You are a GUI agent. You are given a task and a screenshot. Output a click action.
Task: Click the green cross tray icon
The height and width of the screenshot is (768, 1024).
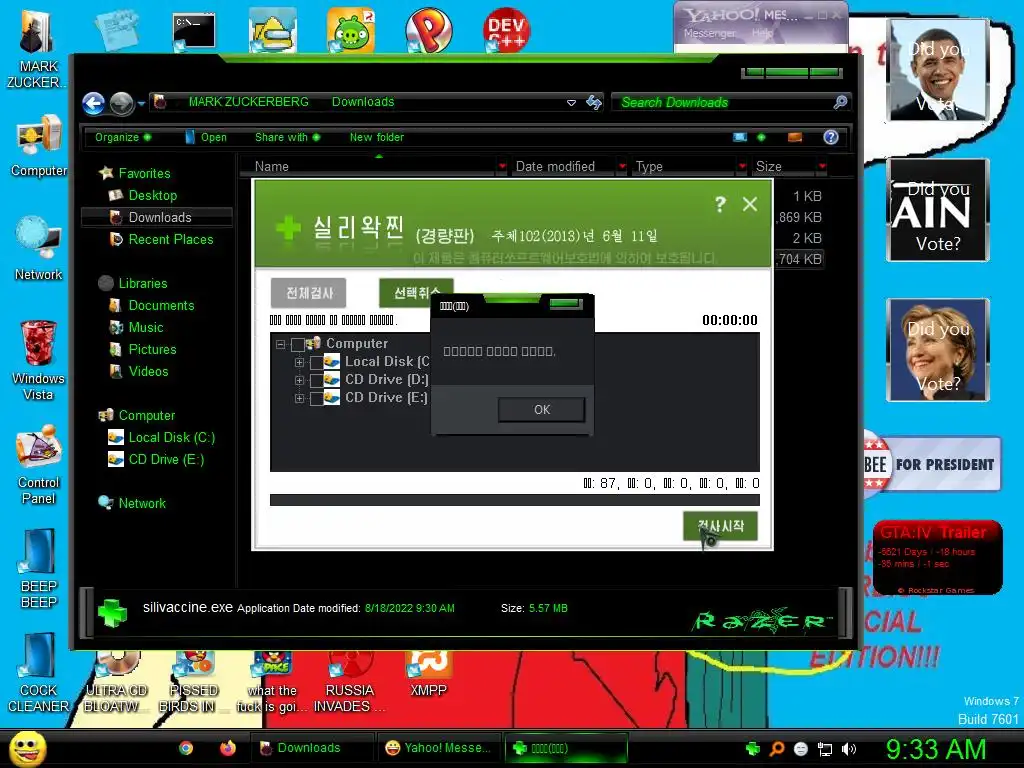point(752,749)
